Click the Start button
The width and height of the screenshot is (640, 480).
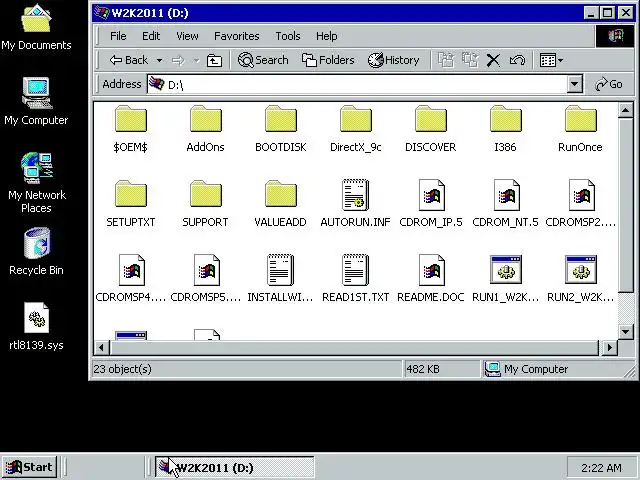(29, 467)
